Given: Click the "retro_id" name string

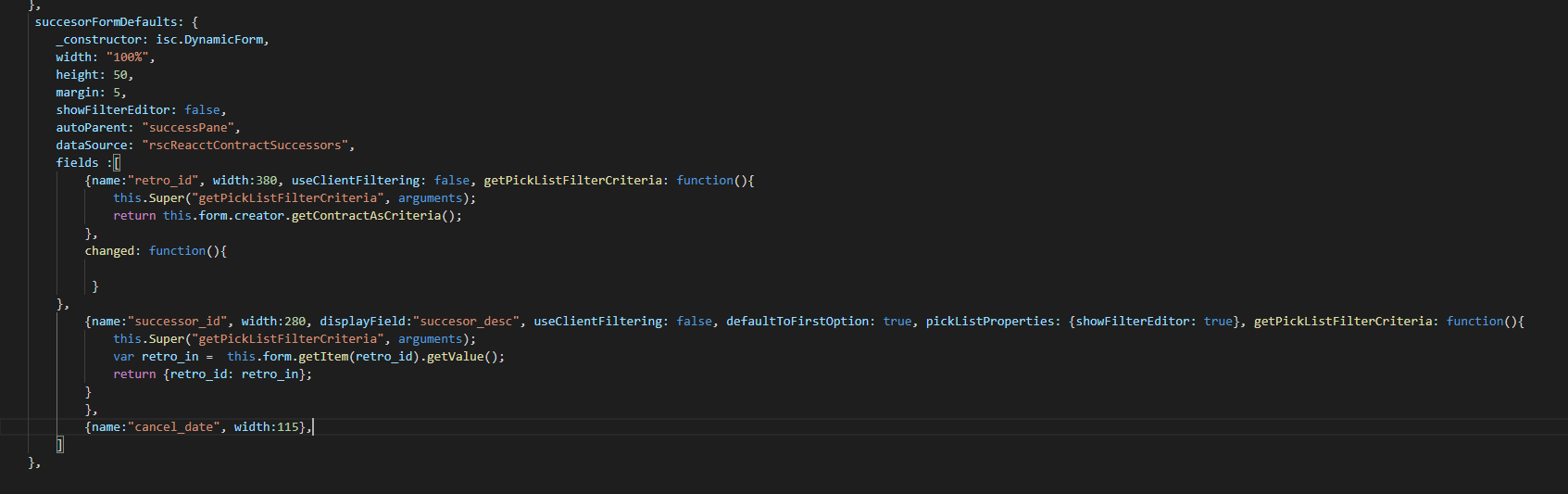Looking at the screenshot, I should (x=163, y=180).
